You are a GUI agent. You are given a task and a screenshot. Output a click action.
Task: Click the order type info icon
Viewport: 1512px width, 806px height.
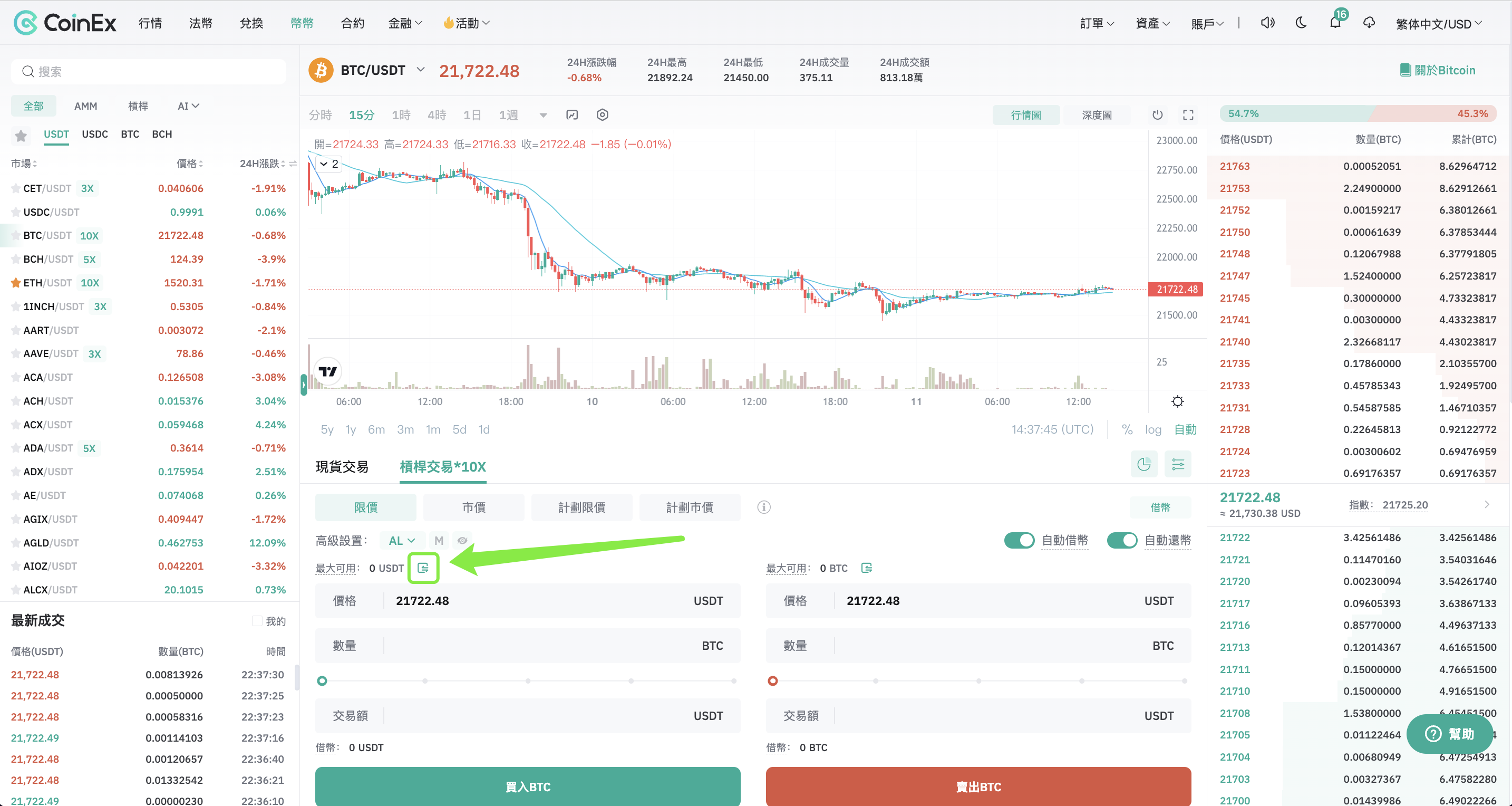point(763,507)
